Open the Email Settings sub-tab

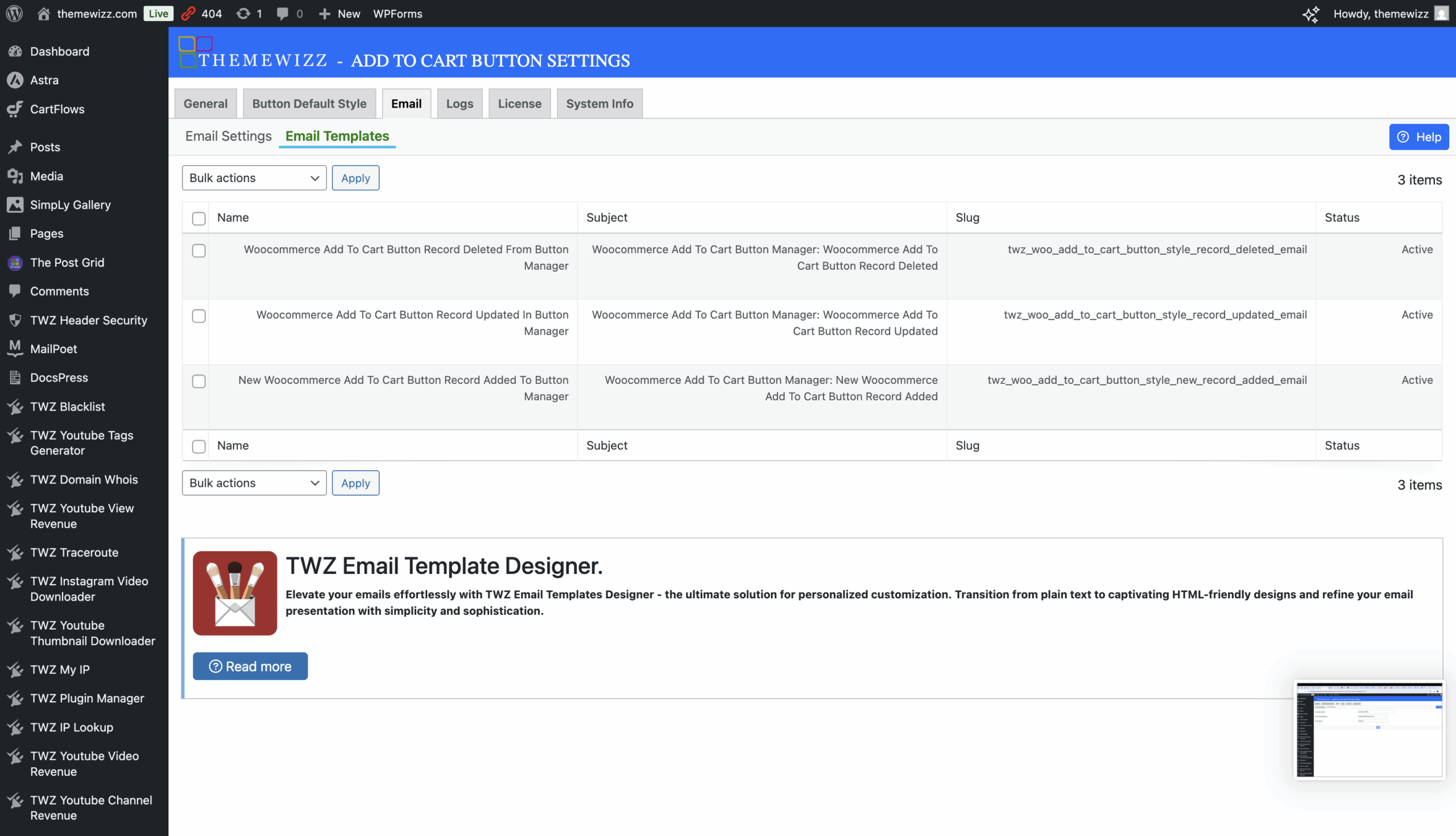tap(228, 136)
